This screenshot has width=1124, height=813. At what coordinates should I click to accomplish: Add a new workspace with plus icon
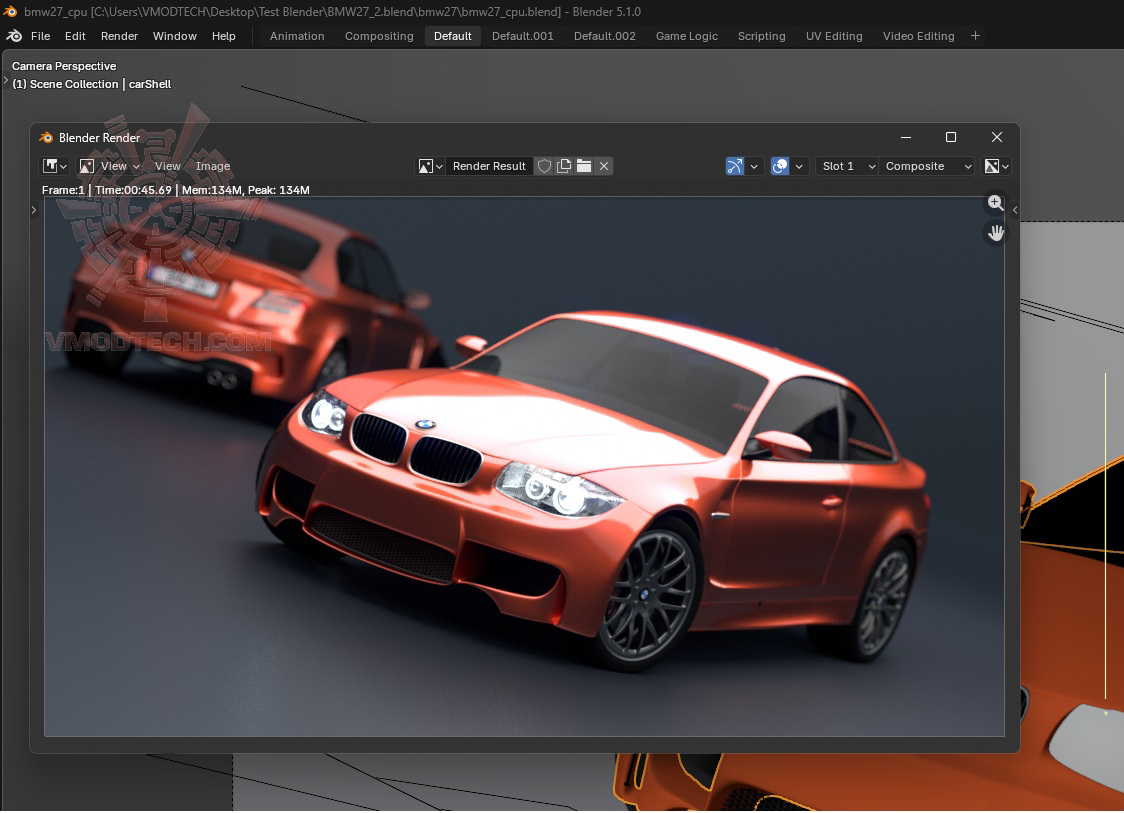(975, 36)
